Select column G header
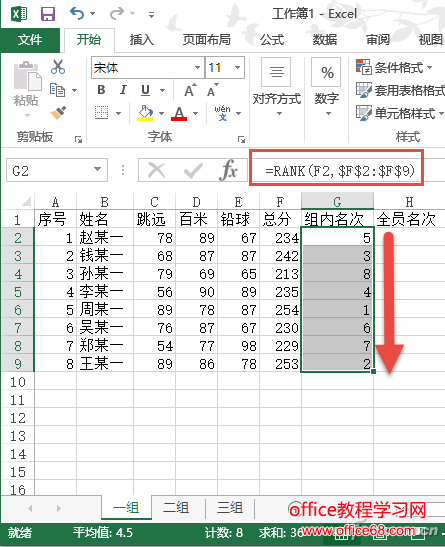Screen dimensions: 445x547 (x=337, y=202)
